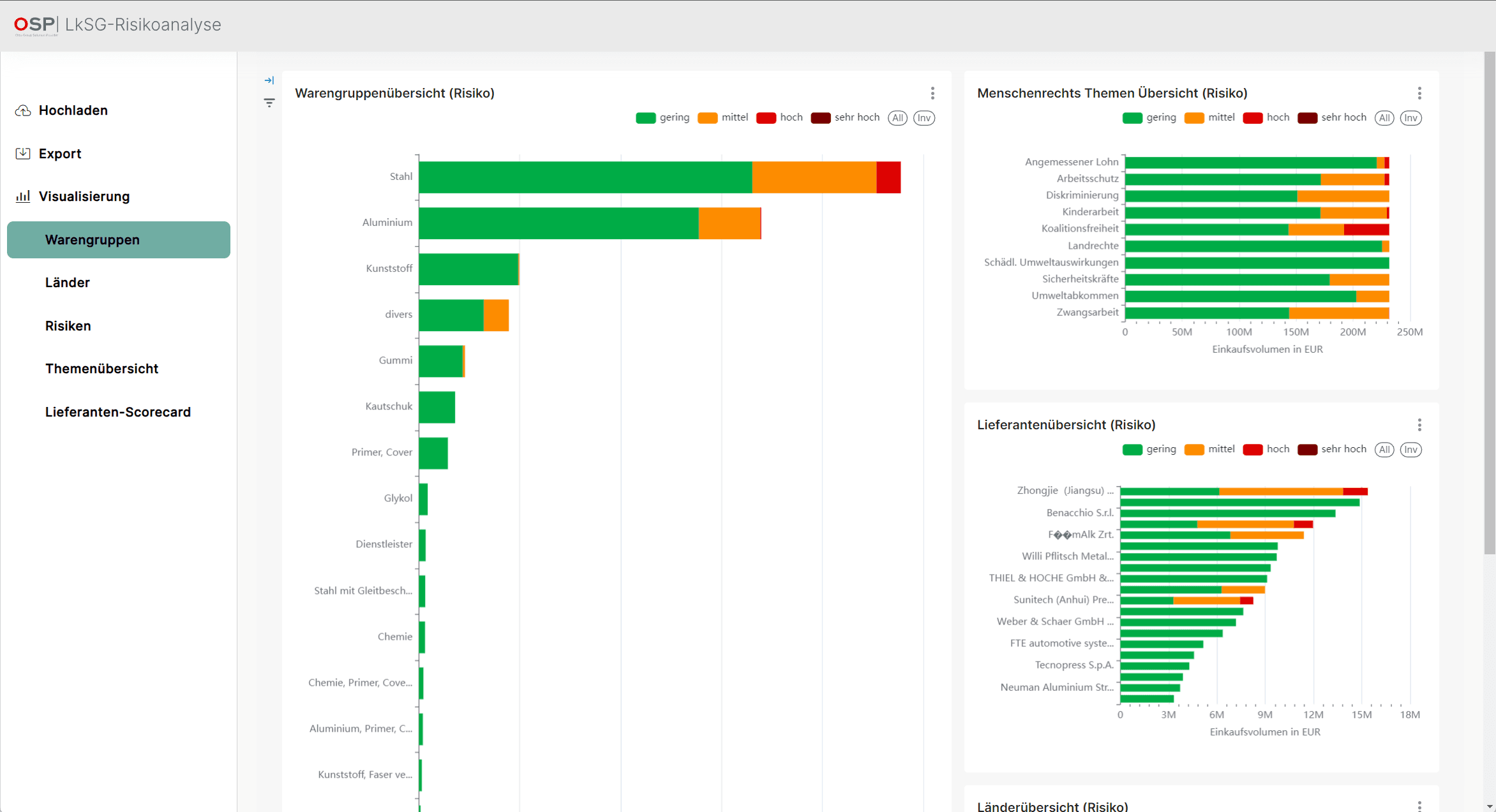This screenshot has width=1496, height=812.
Task: Open Länderübersicht three-dot menu
Action: tap(1419, 806)
